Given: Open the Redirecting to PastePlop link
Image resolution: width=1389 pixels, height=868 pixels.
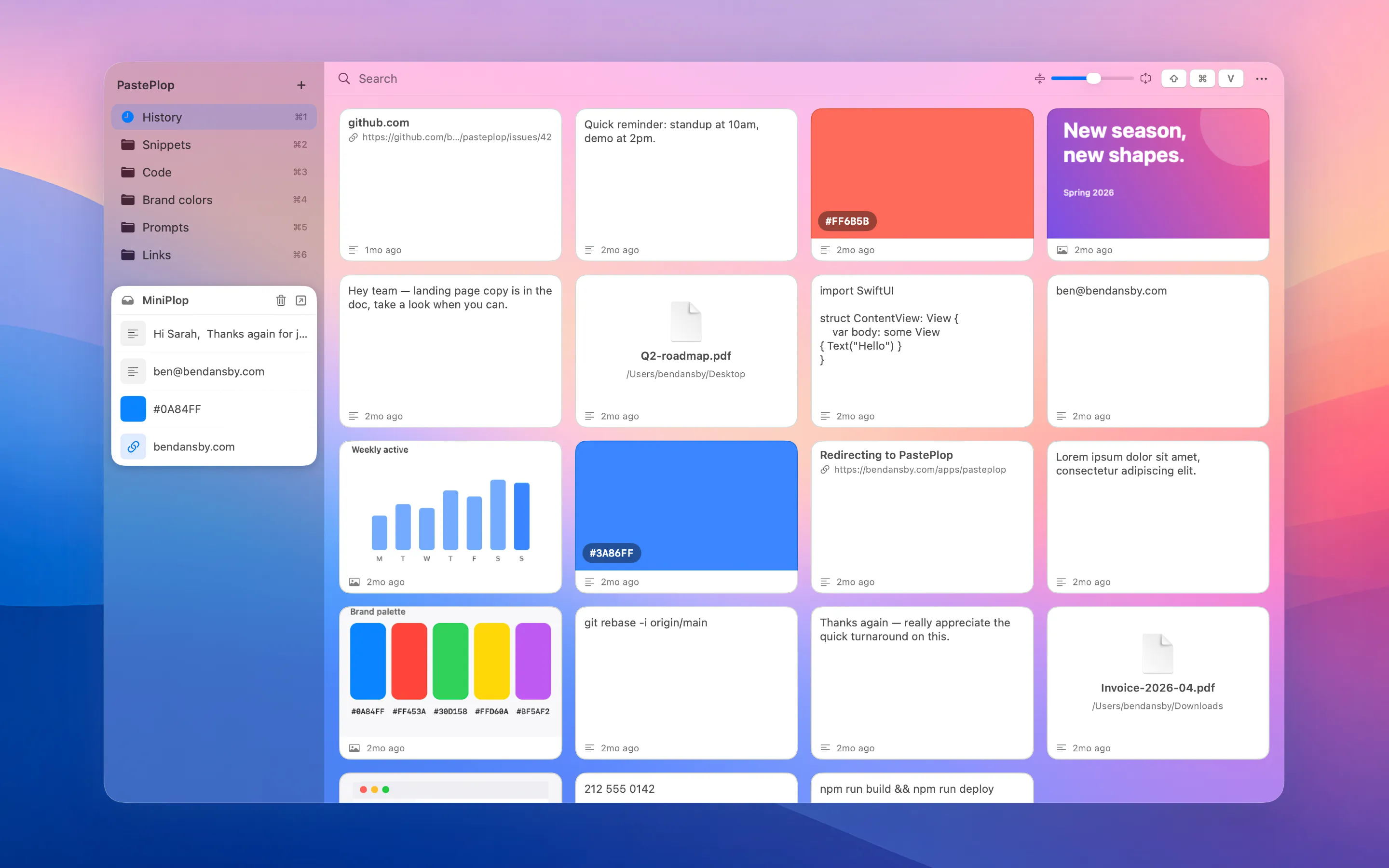Looking at the screenshot, I should (x=922, y=516).
